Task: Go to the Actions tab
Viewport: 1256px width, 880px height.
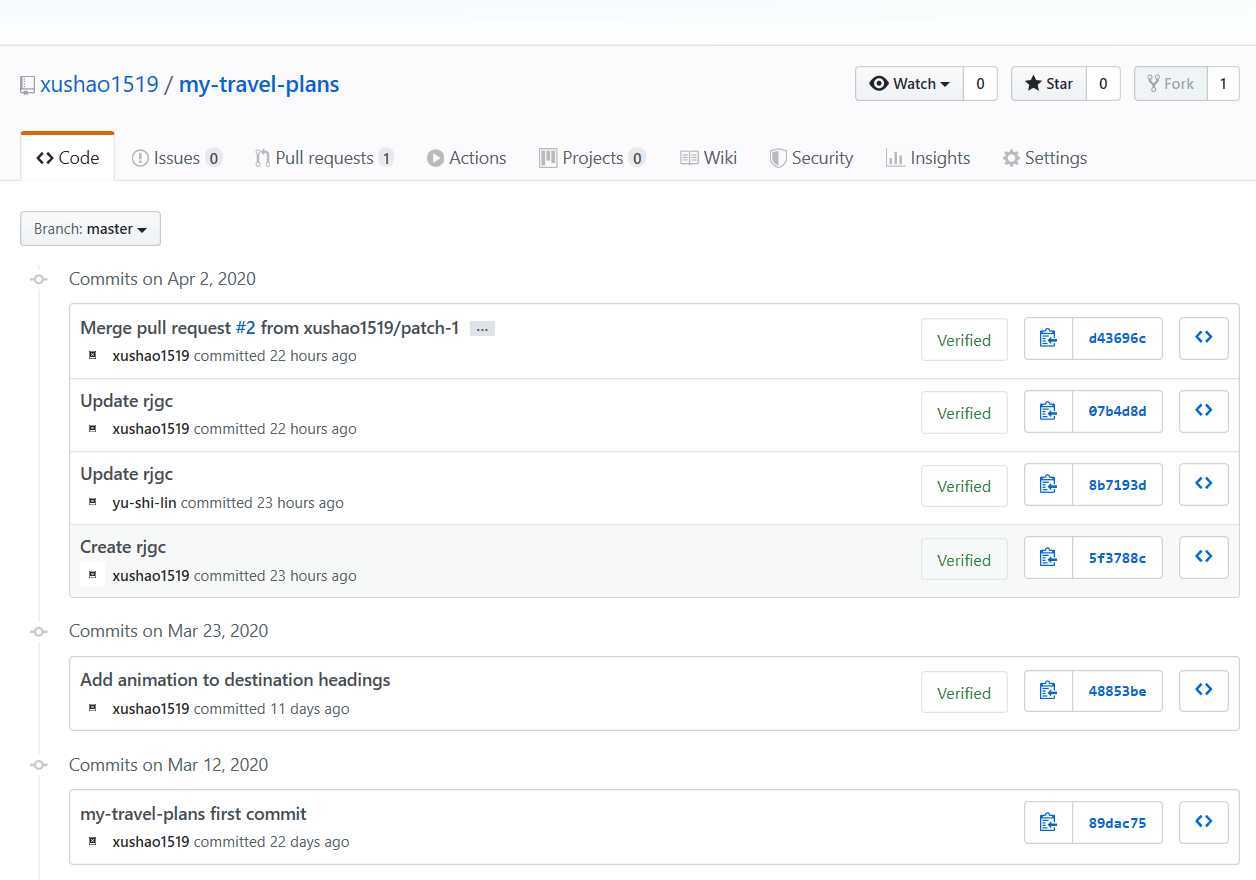Action: pyautogui.click(x=467, y=157)
